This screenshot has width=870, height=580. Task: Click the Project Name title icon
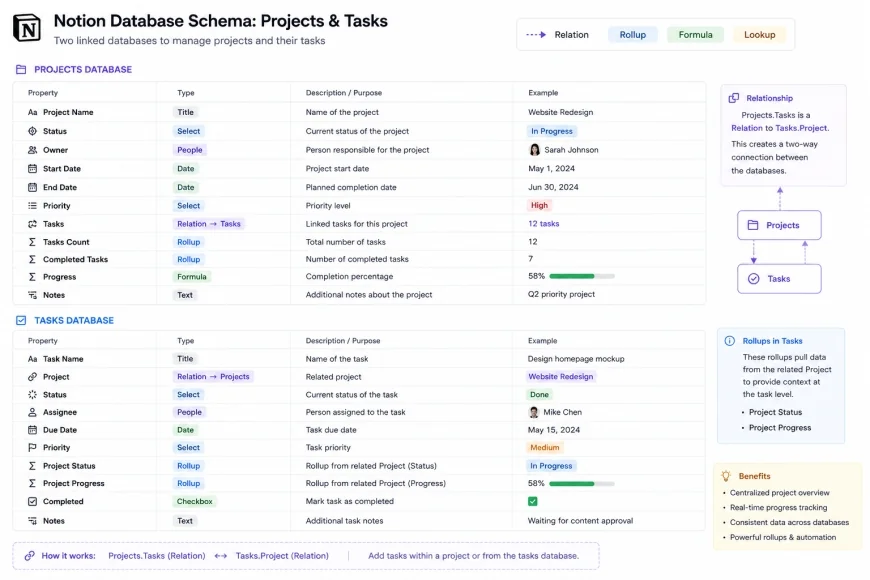32,112
